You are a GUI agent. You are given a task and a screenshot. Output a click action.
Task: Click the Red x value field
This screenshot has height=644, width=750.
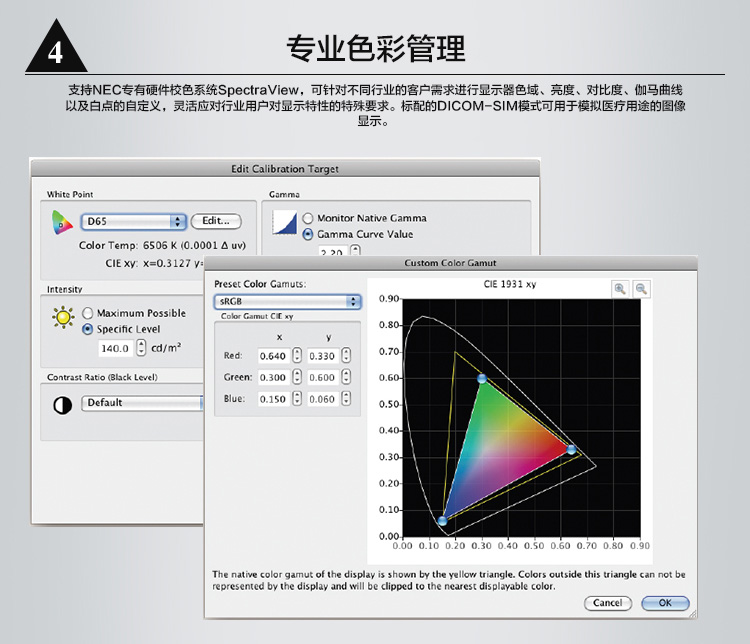pyautogui.click(x=272, y=356)
